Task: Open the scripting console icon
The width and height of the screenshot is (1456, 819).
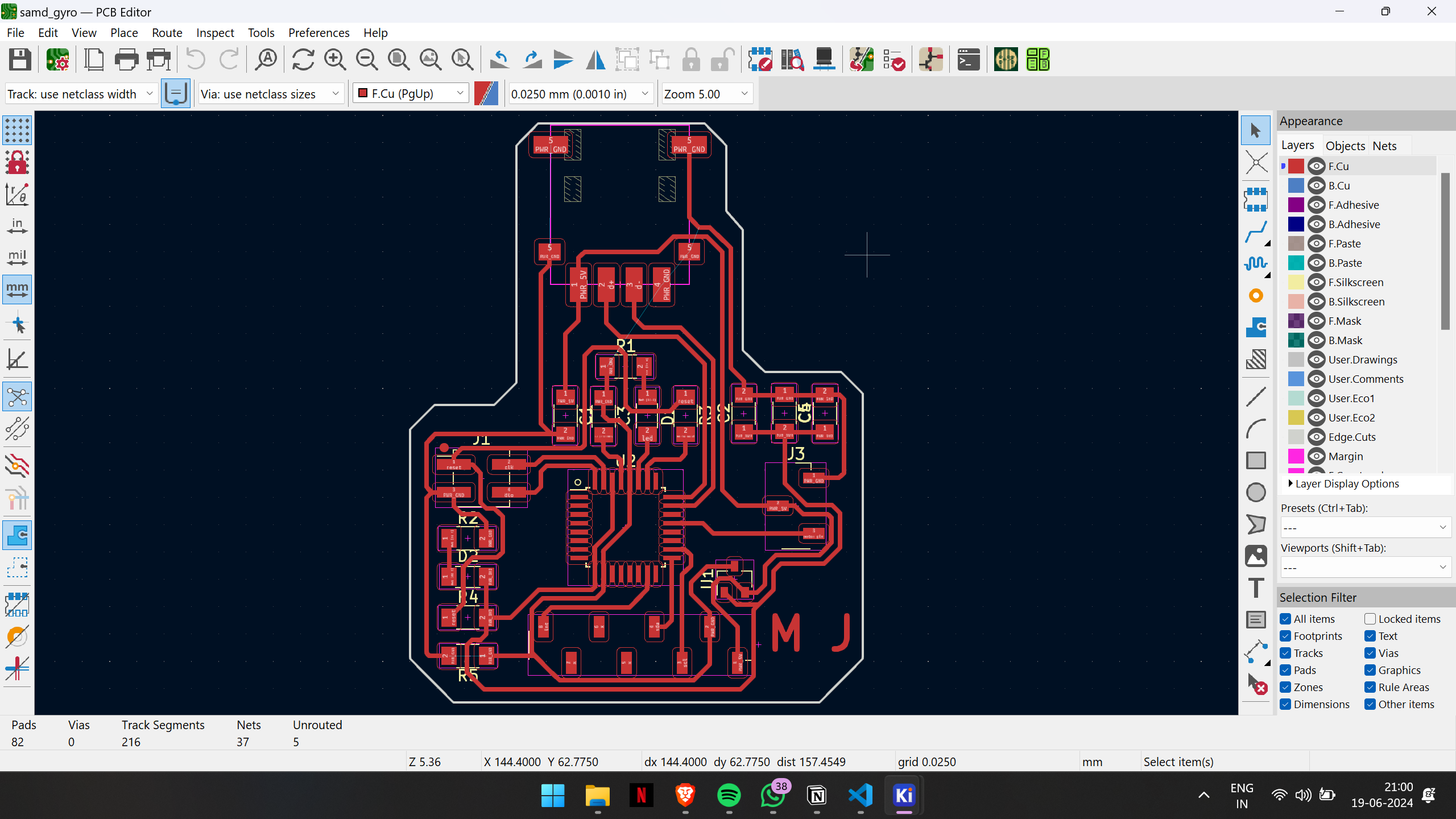Action: click(x=968, y=60)
